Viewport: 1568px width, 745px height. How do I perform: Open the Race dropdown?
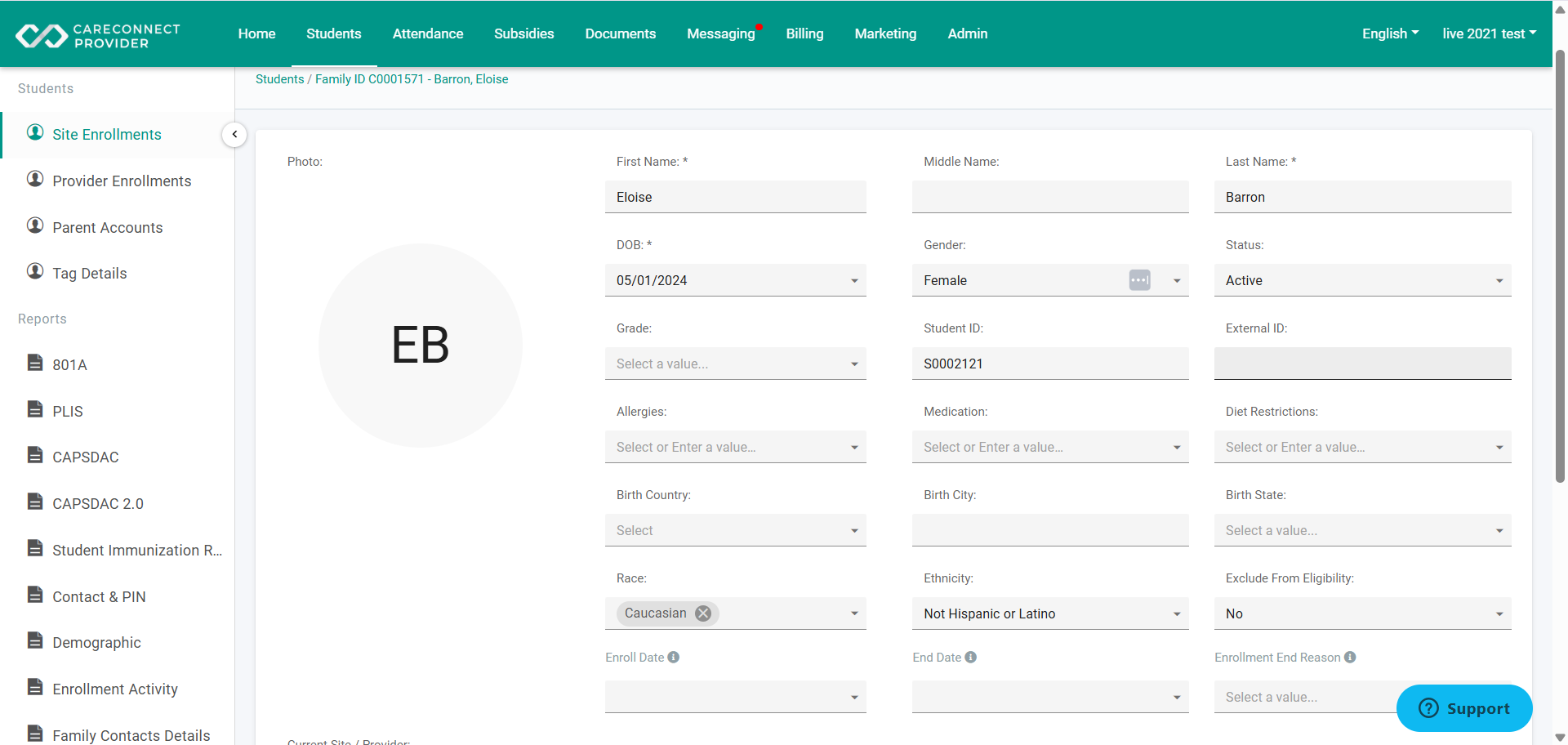pos(854,614)
